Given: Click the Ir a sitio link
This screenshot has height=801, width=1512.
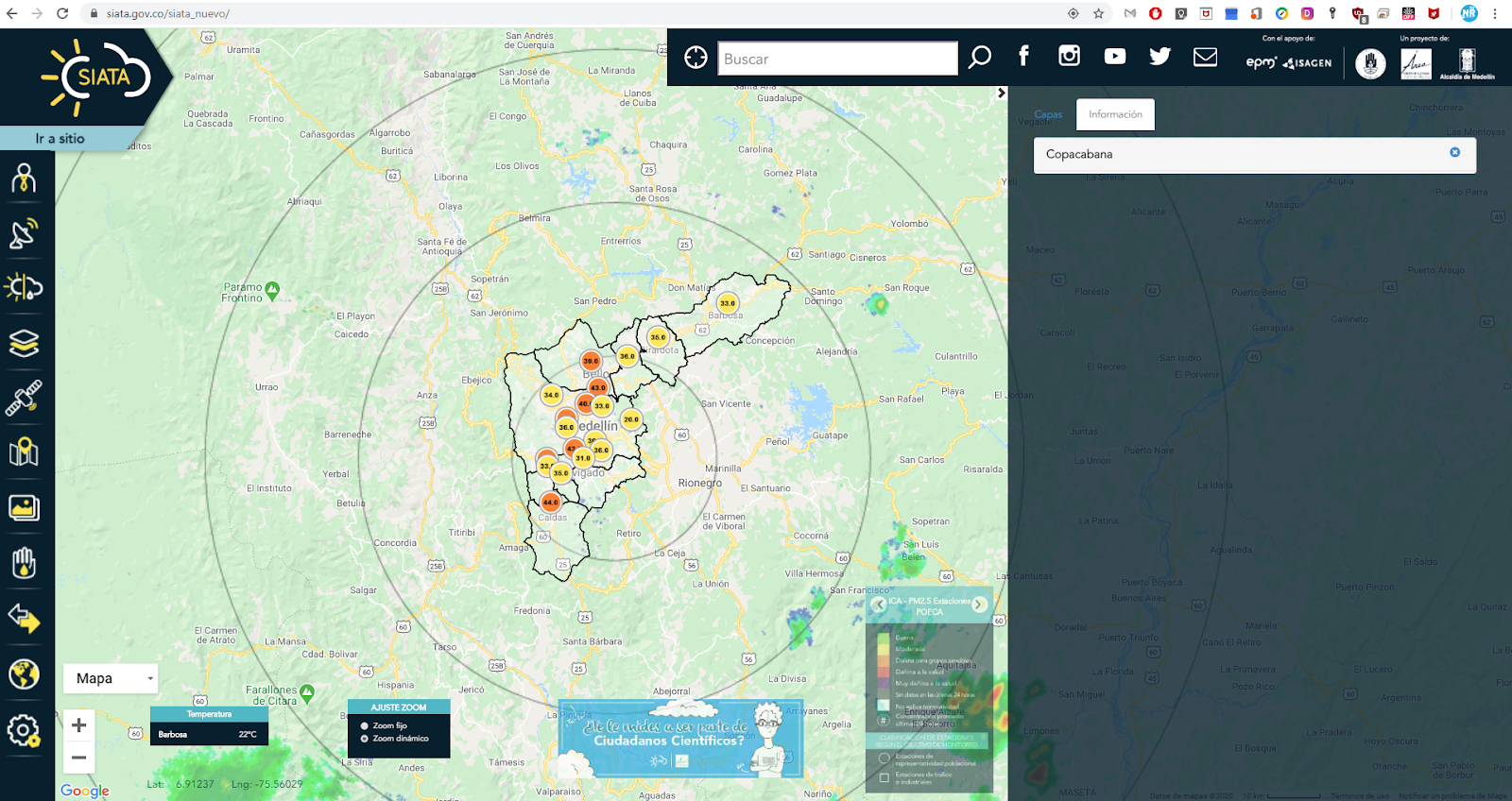Looking at the screenshot, I should (60, 139).
